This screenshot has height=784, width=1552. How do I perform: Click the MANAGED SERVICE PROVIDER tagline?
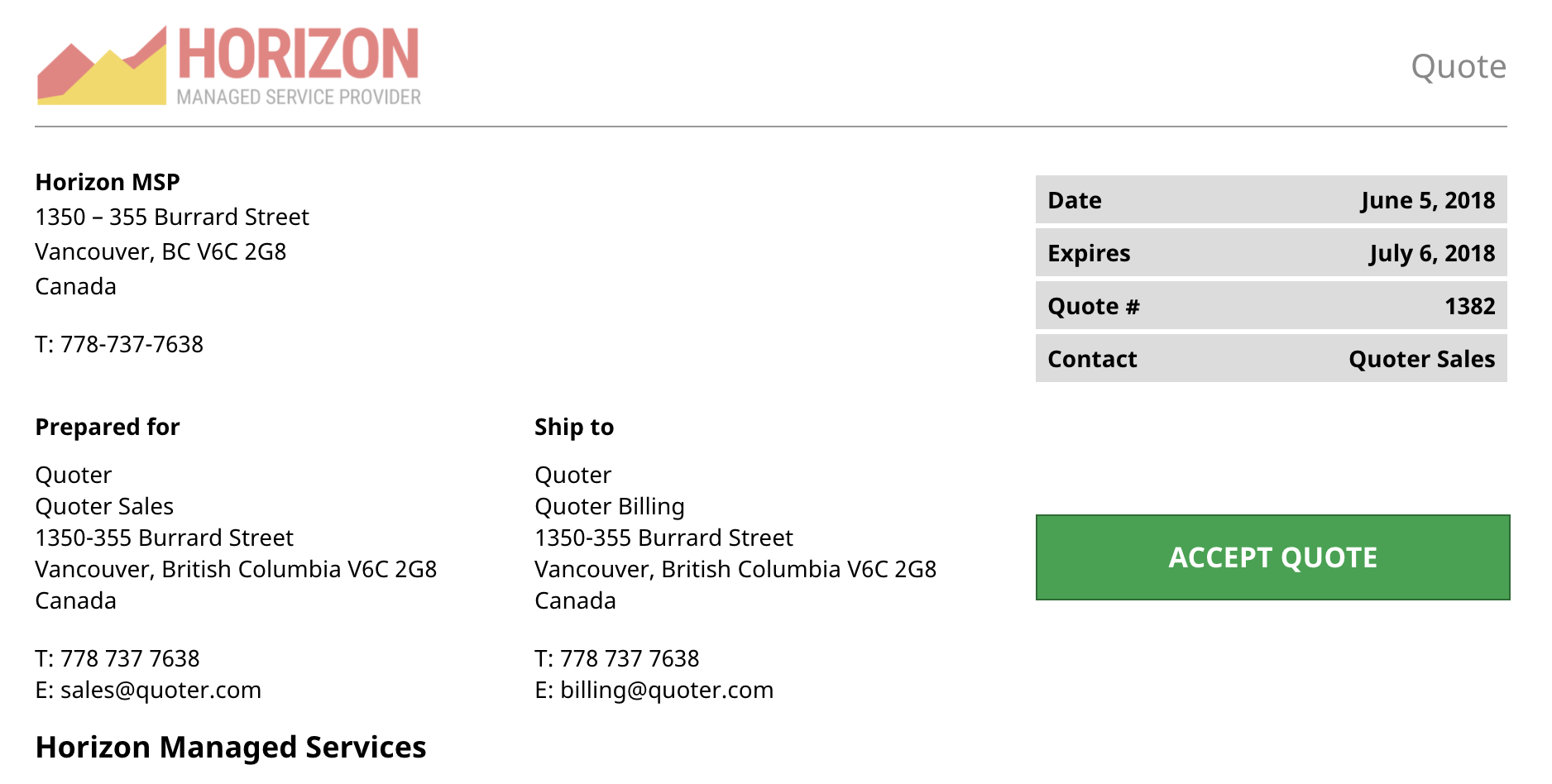pyautogui.click(x=299, y=98)
